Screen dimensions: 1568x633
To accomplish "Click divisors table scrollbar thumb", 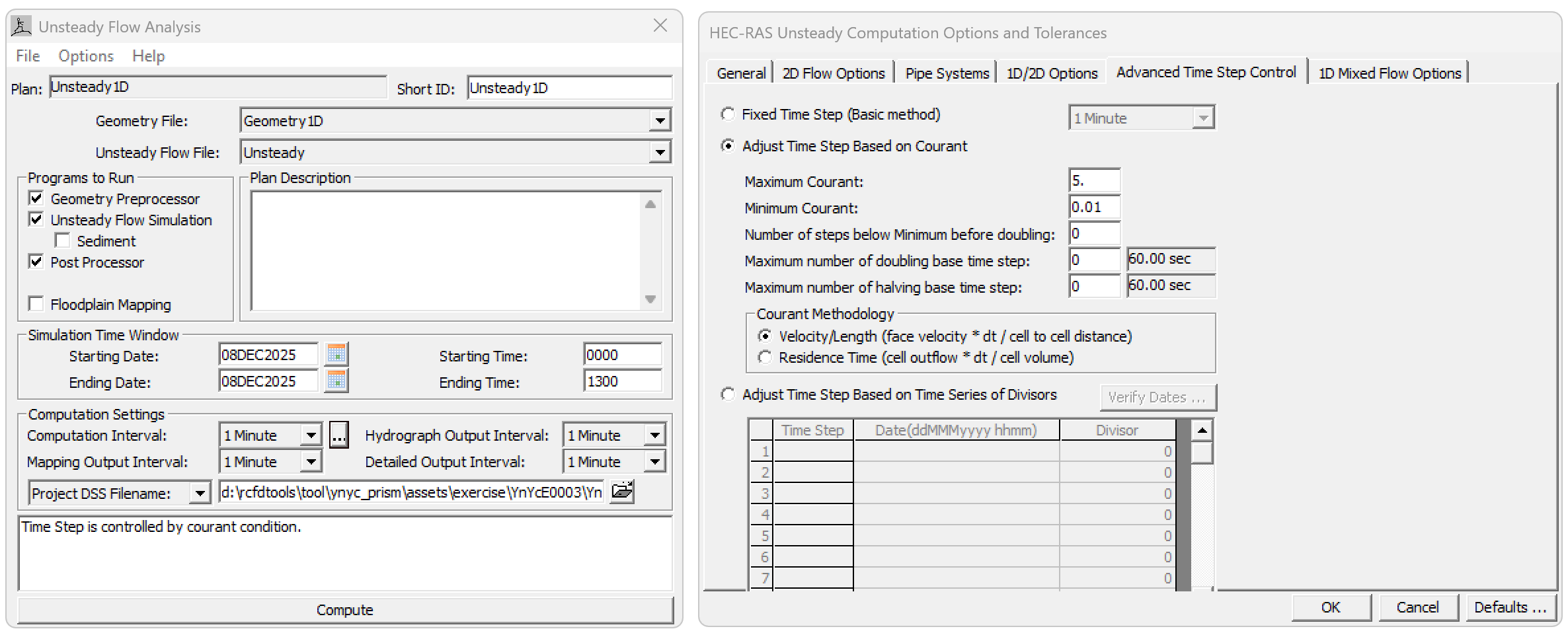I will click(x=1202, y=453).
